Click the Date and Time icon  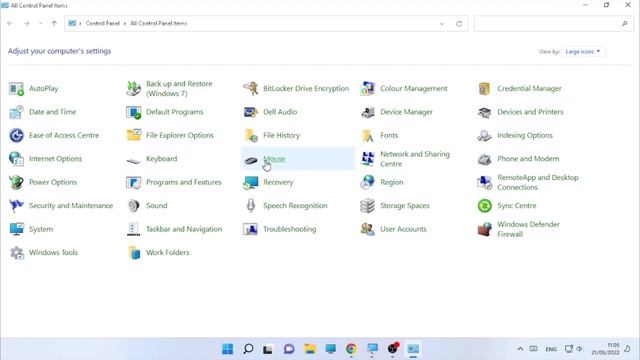(x=16, y=112)
